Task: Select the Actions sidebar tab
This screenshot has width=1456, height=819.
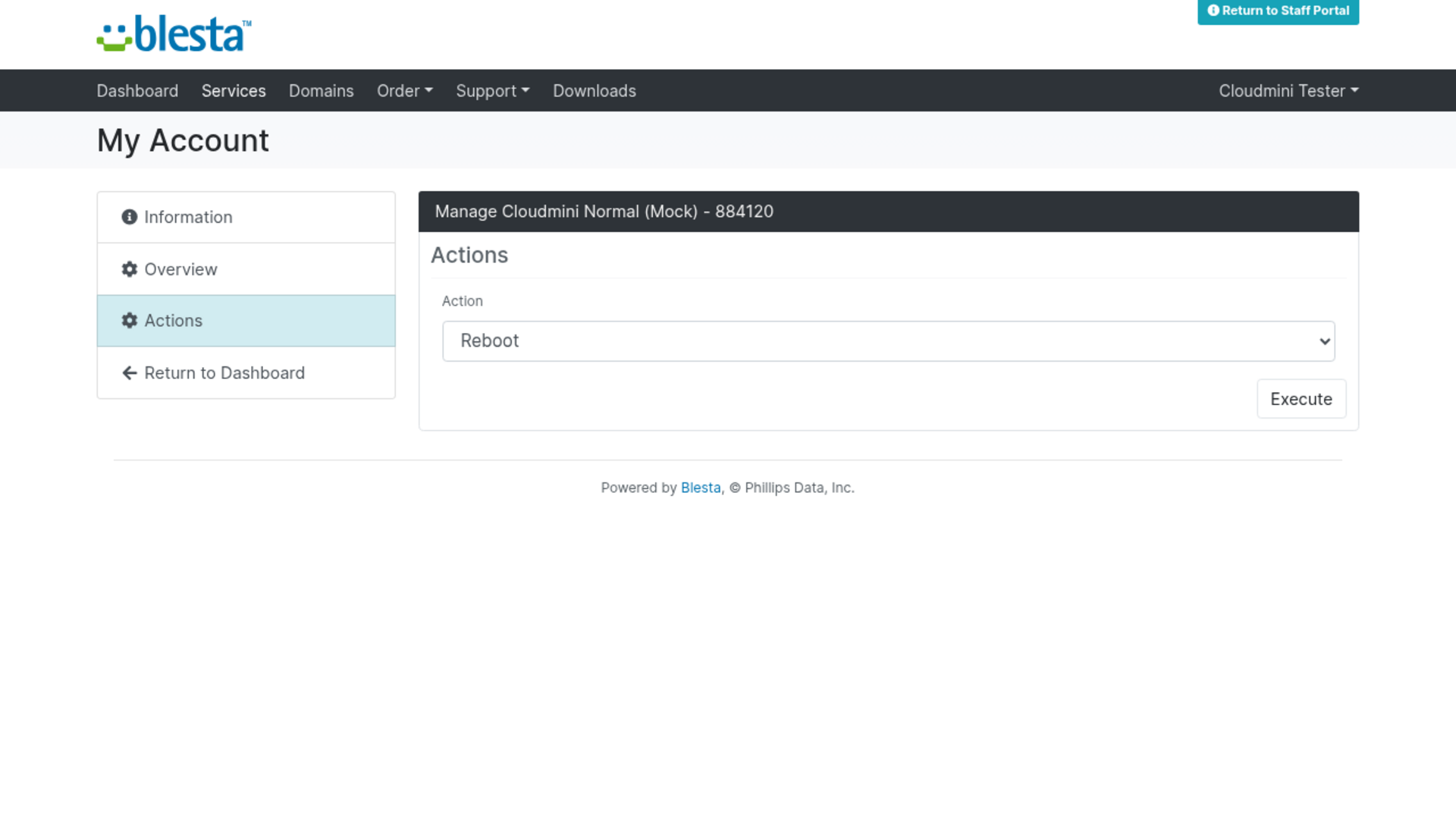Action: tap(246, 321)
